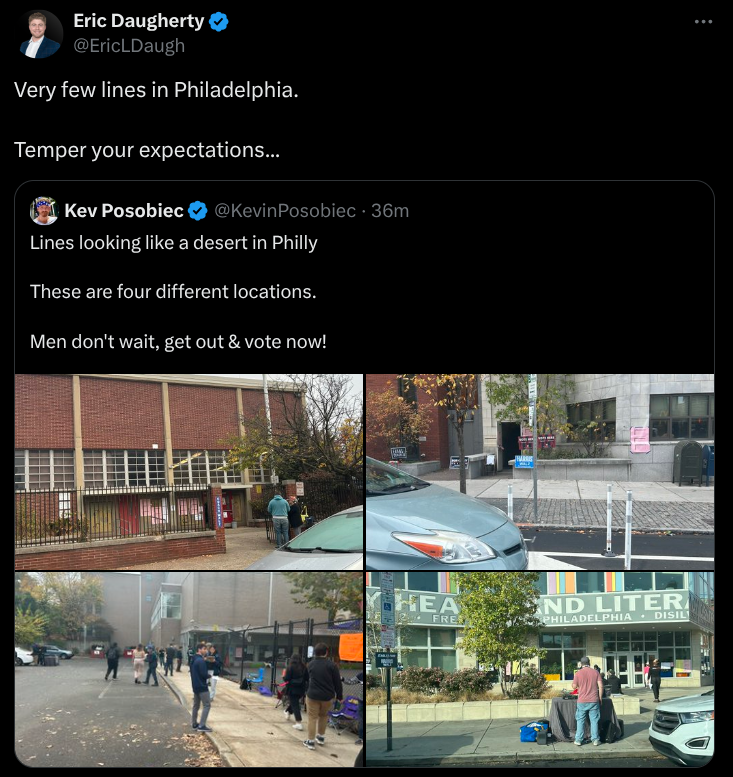733x777 pixels.
Task: Open the photo with blue Prius car
Action: [x=540, y=472]
